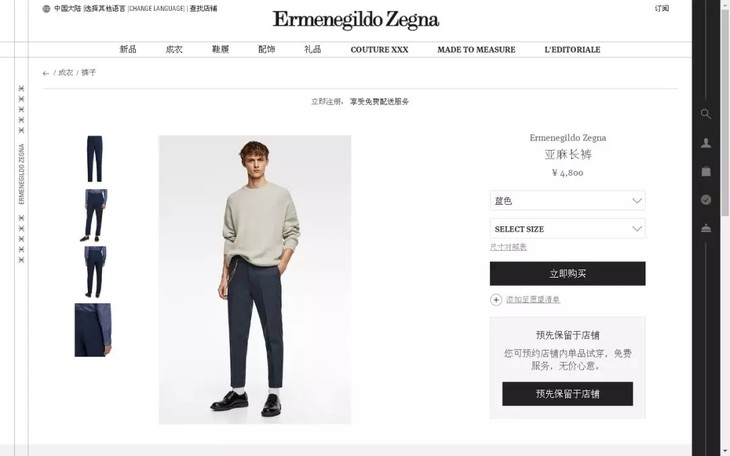Select the first trousers front thumbnail
Screen dimensions: 730x456
[95, 159]
